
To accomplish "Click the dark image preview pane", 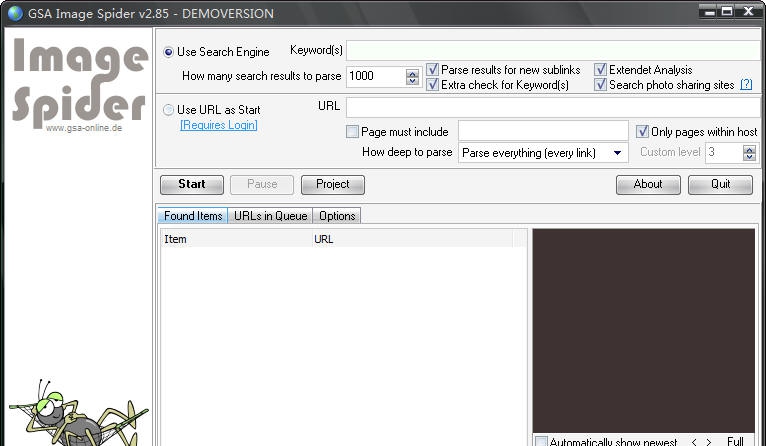I will click(x=643, y=330).
